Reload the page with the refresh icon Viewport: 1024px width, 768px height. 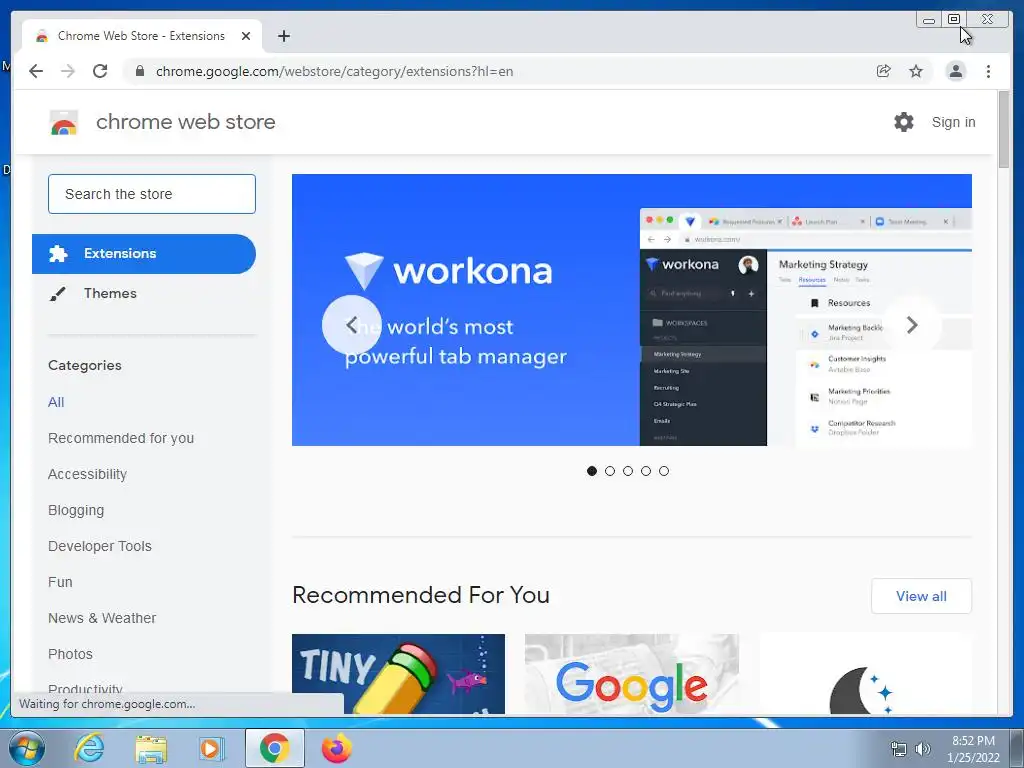coord(100,71)
